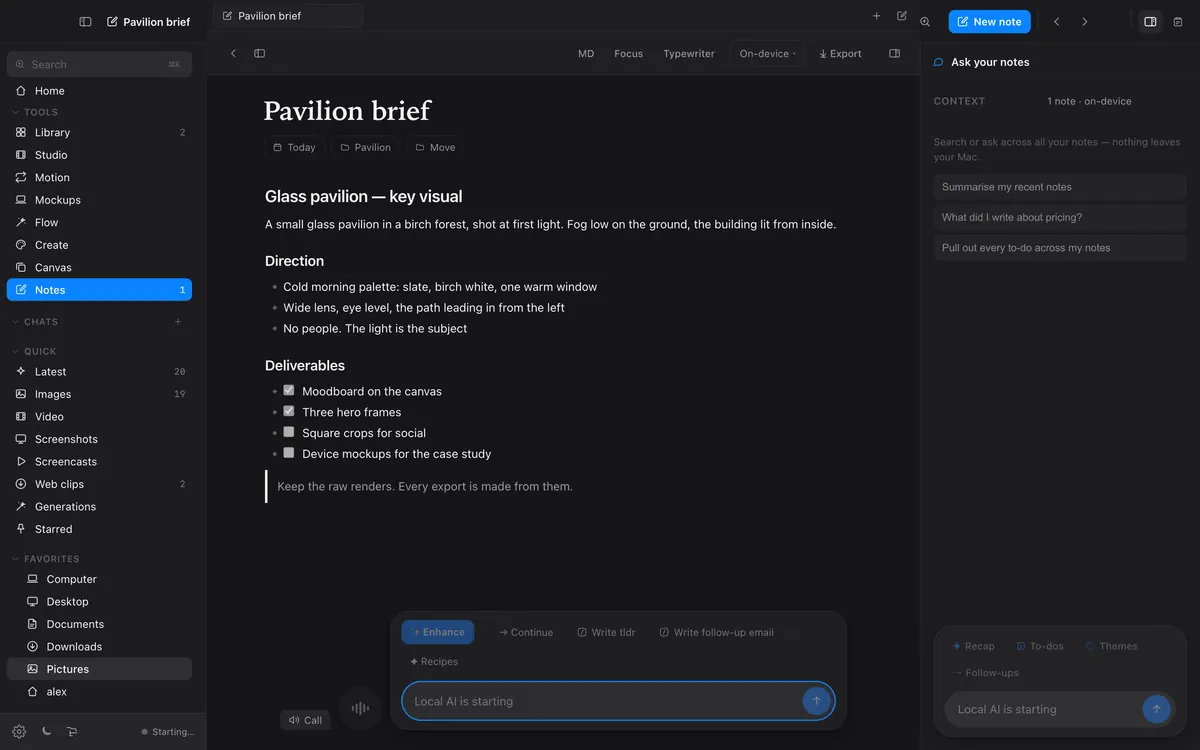
Task: Click the voice waveform button
Action: (x=360, y=708)
